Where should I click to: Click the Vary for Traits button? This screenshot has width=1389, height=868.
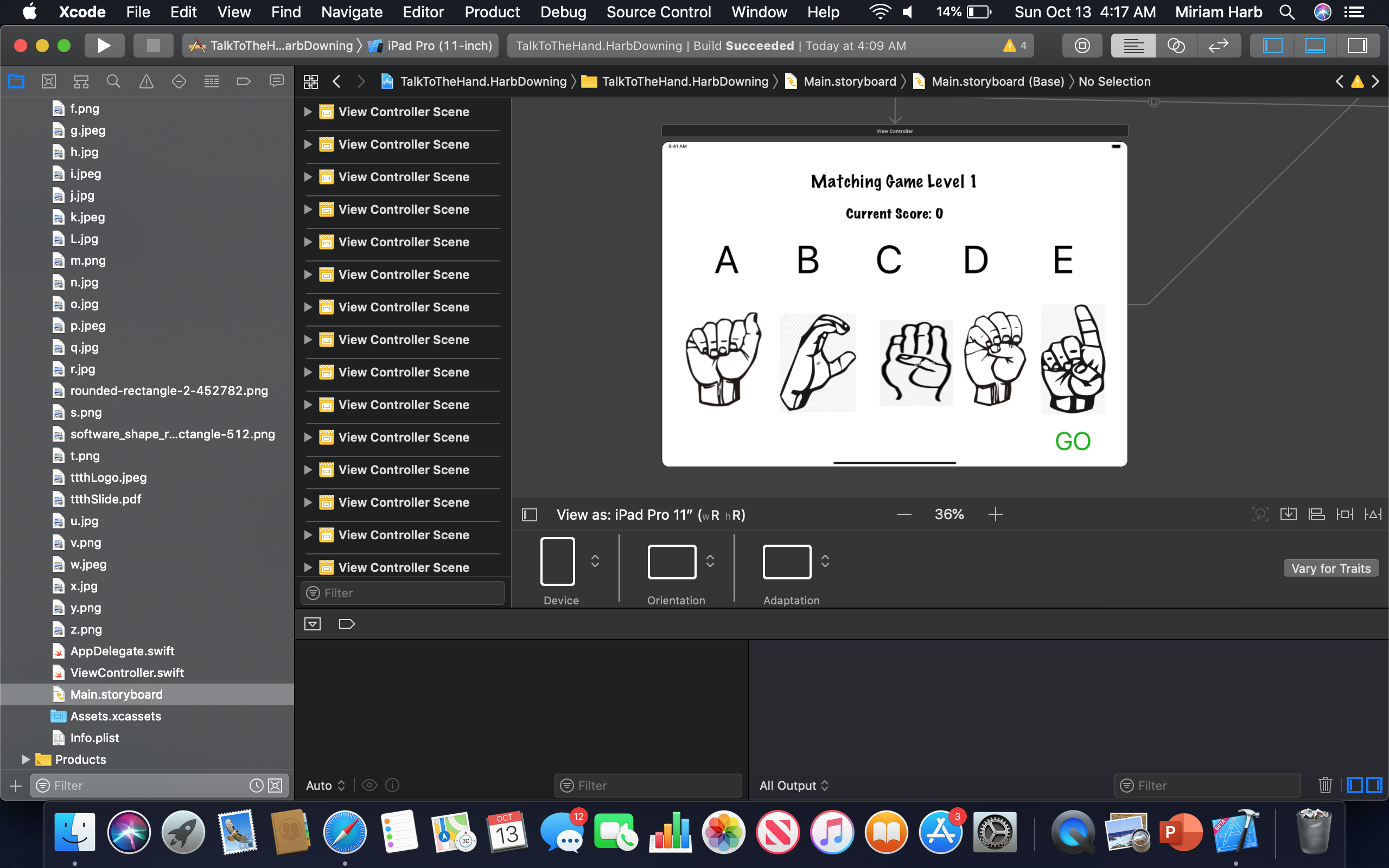[x=1330, y=569]
